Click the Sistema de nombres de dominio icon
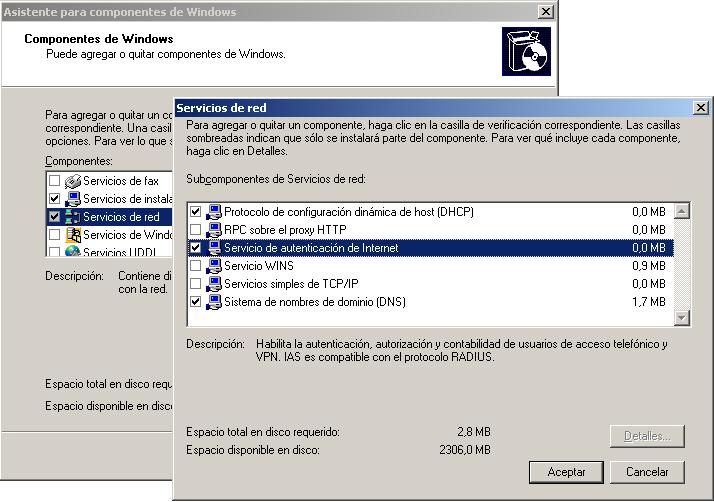 point(213,302)
